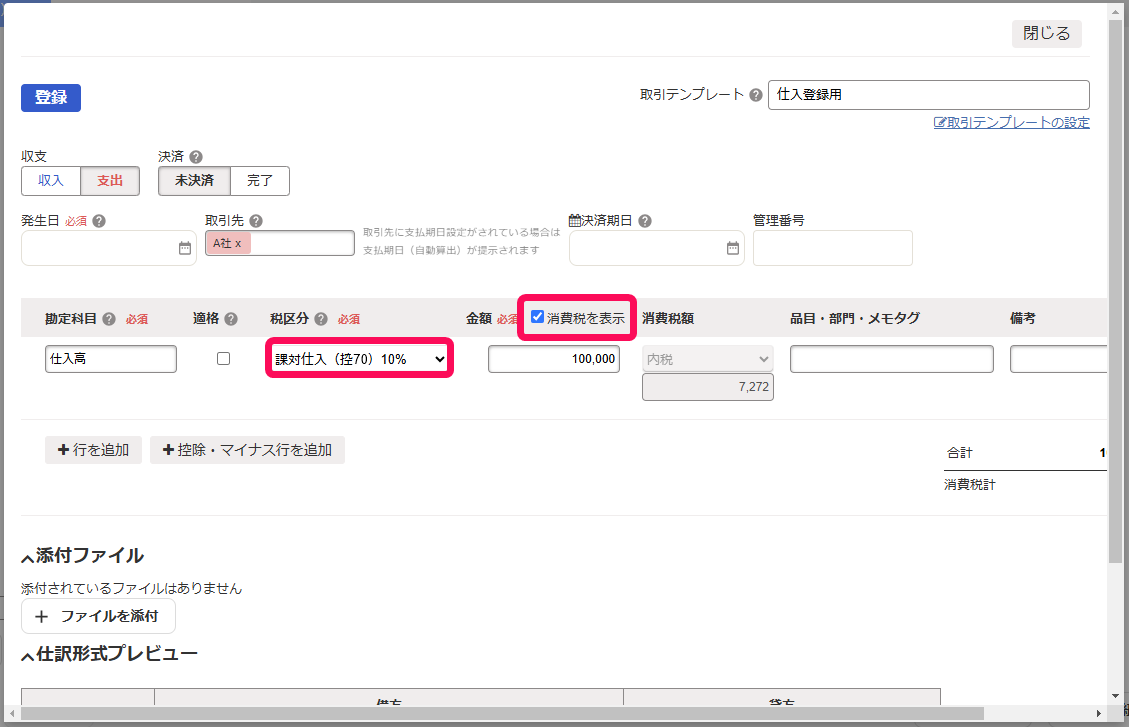Image resolution: width=1129 pixels, height=727 pixels.
Task: Open the calendar icon in 発生日 field
Action: pos(185,248)
